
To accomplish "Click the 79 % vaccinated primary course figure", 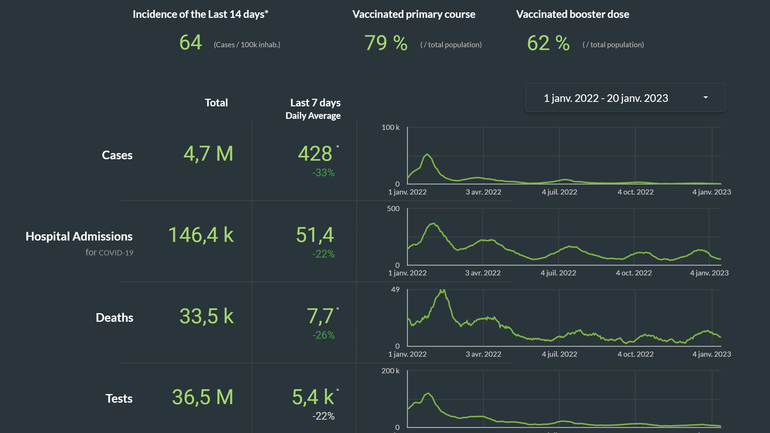I will point(386,43).
